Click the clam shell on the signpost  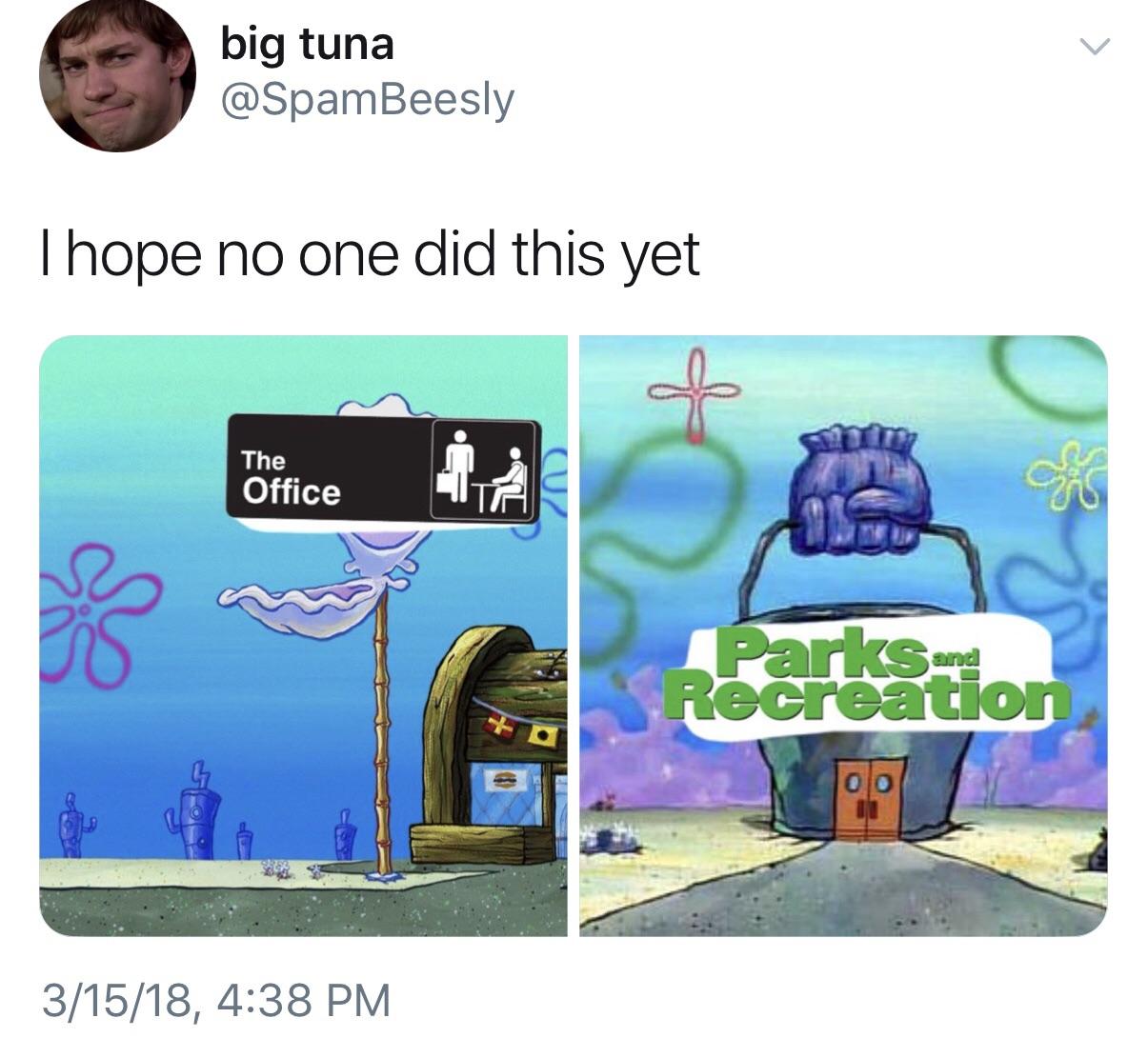tap(313, 605)
